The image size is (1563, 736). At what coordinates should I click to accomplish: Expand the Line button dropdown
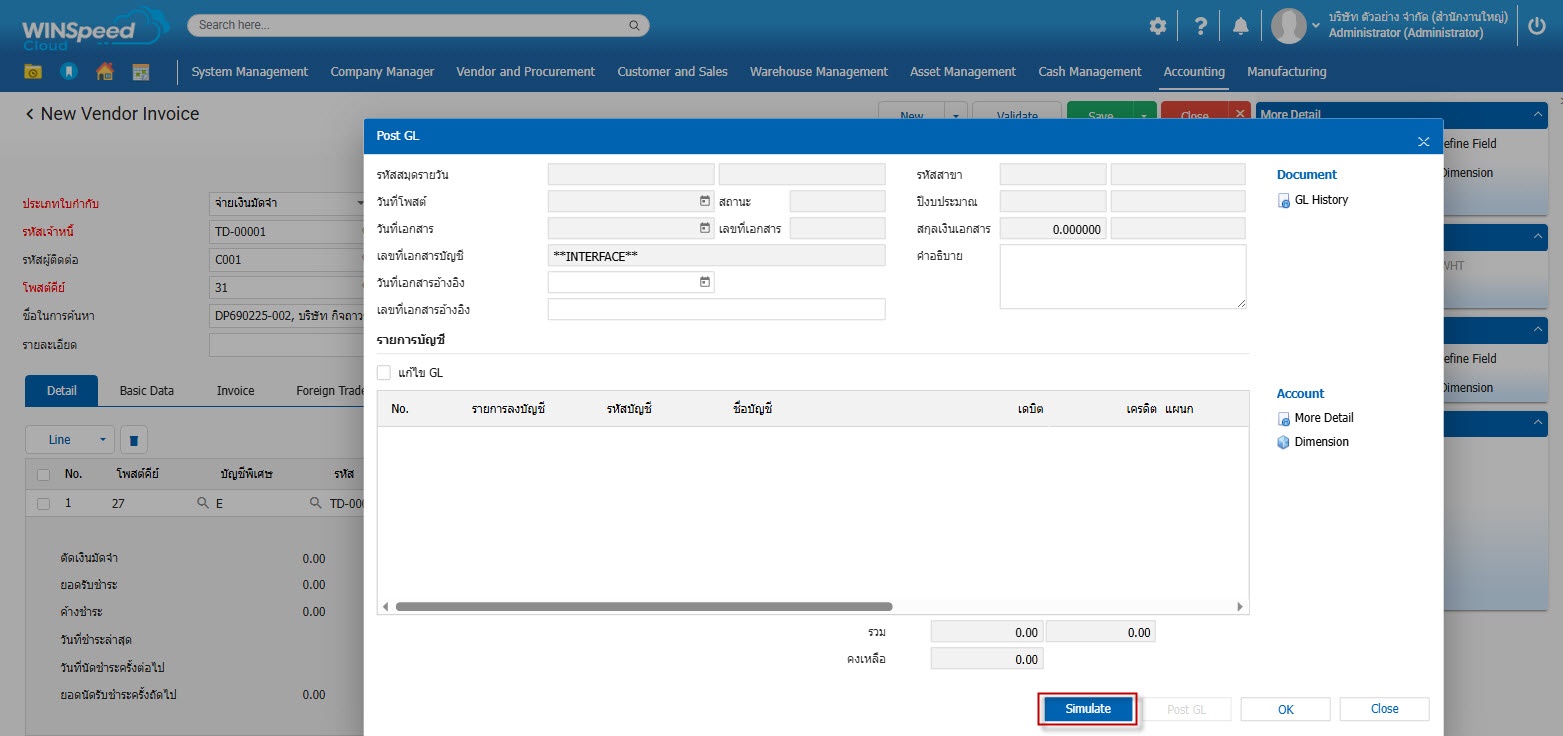(102, 440)
